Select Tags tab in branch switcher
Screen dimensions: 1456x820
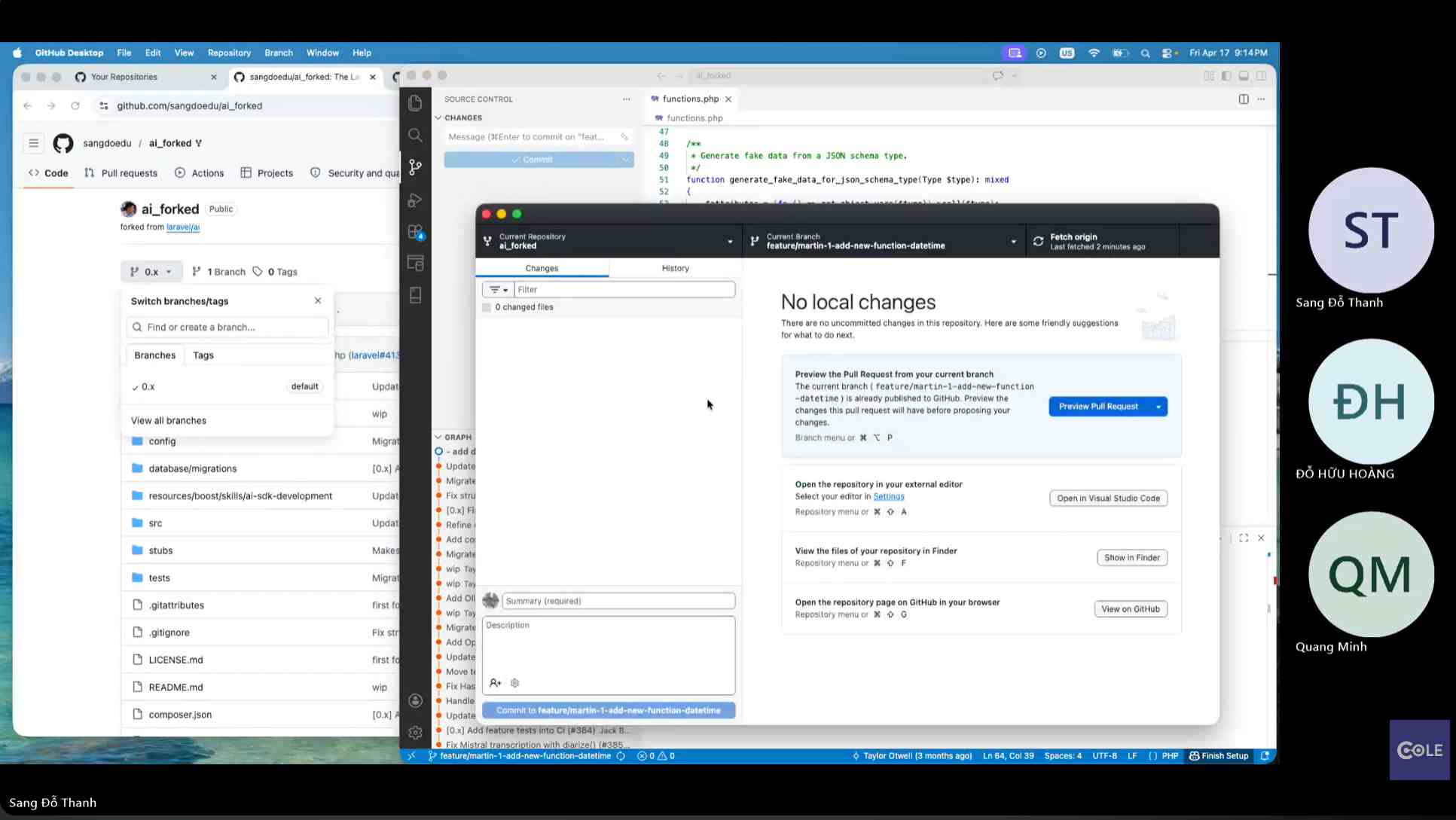pos(203,355)
